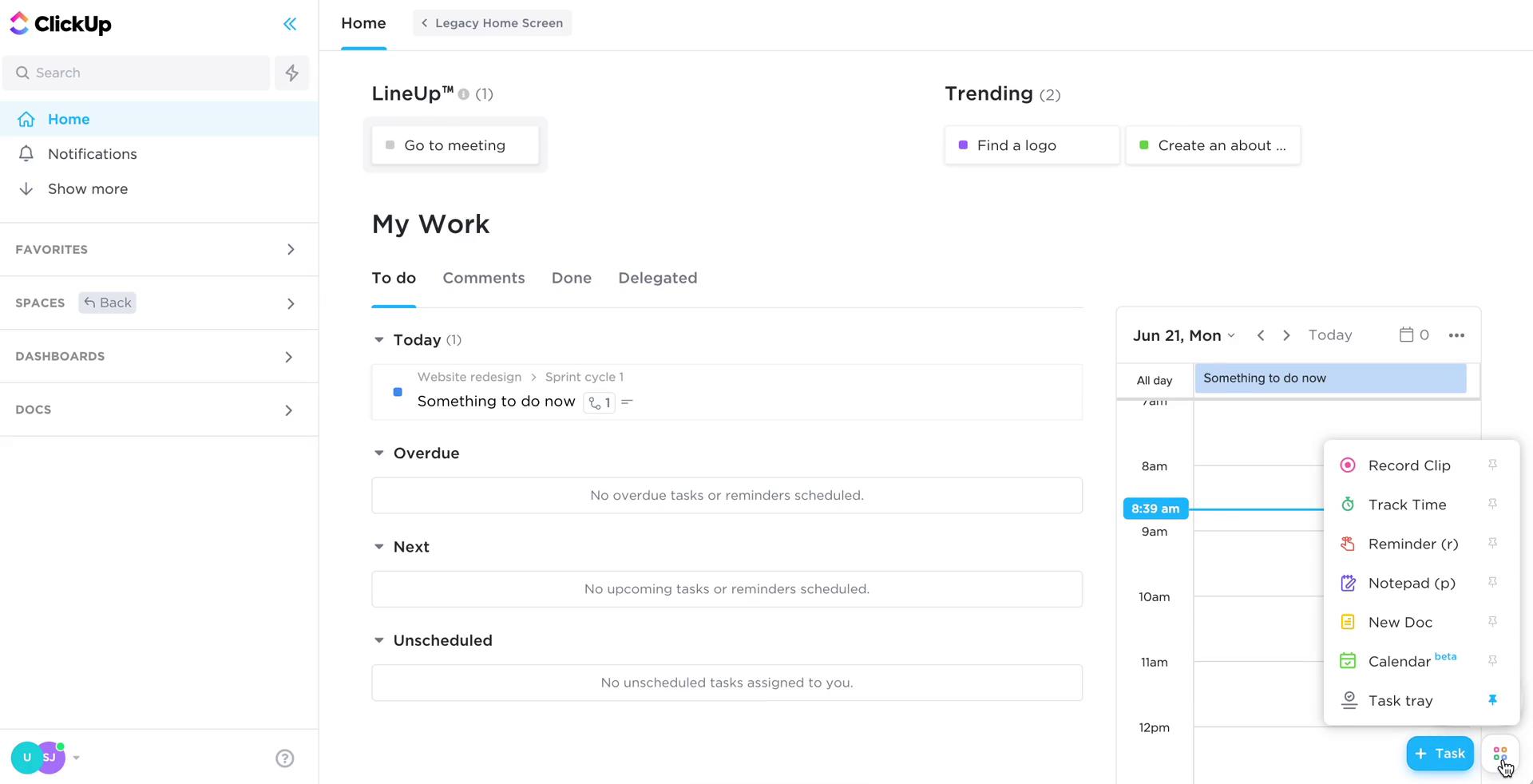Pin New Doc to the toolbar
1533x784 pixels.
(x=1492, y=621)
